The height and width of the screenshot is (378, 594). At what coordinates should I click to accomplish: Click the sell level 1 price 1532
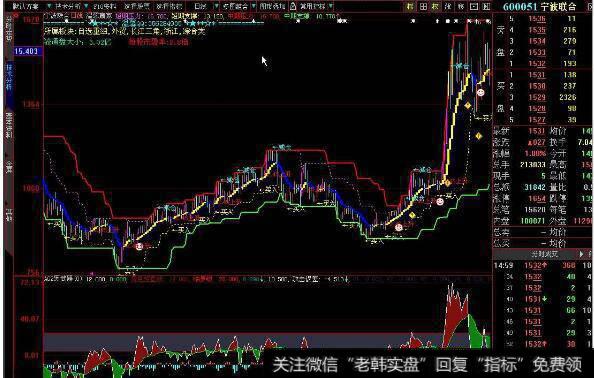[x=537, y=63]
